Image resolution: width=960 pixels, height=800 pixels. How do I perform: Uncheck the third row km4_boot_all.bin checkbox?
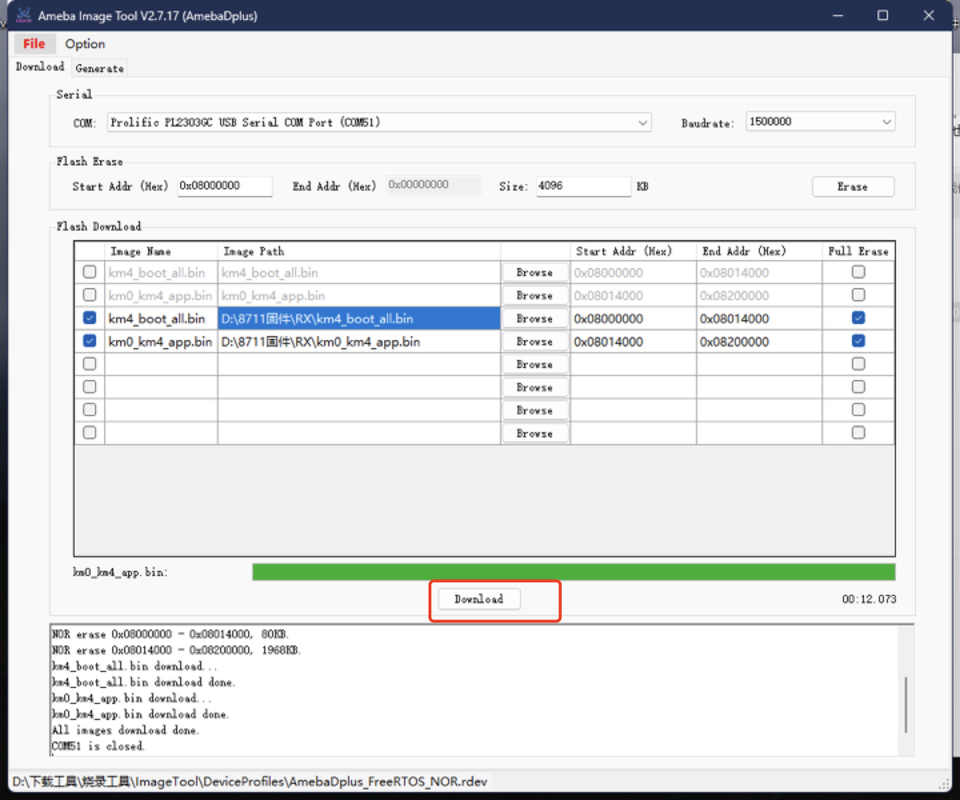click(x=90, y=318)
